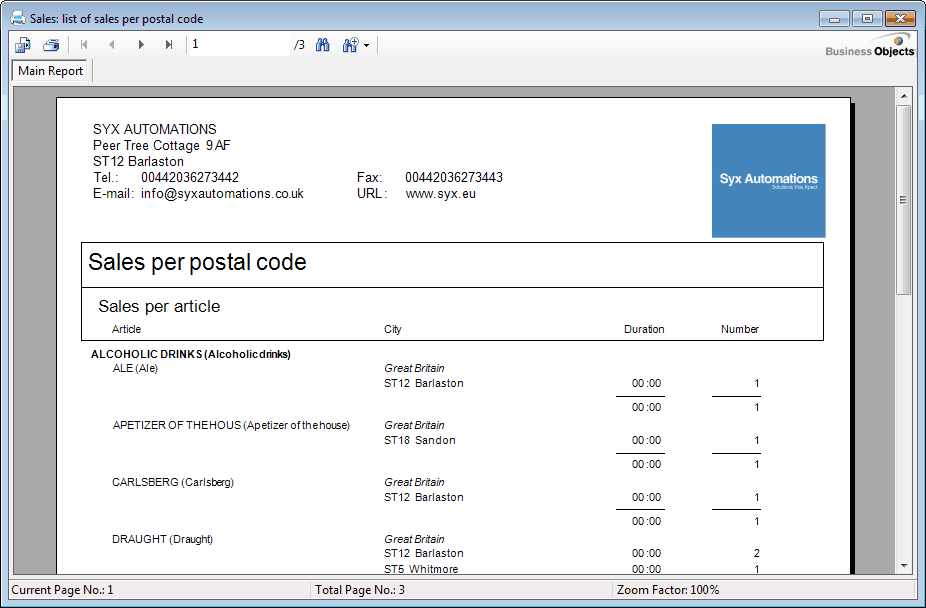926x608 pixels.
Task: Click the Zoom magnifier icon
Action: click(350, 45)
